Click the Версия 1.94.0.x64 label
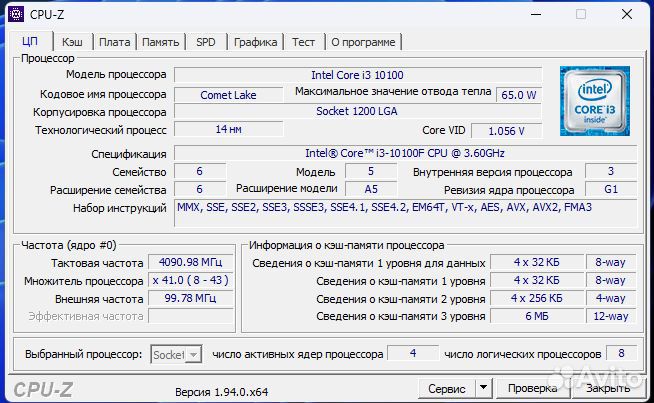654x403 pixels. (x=221, y=392)
